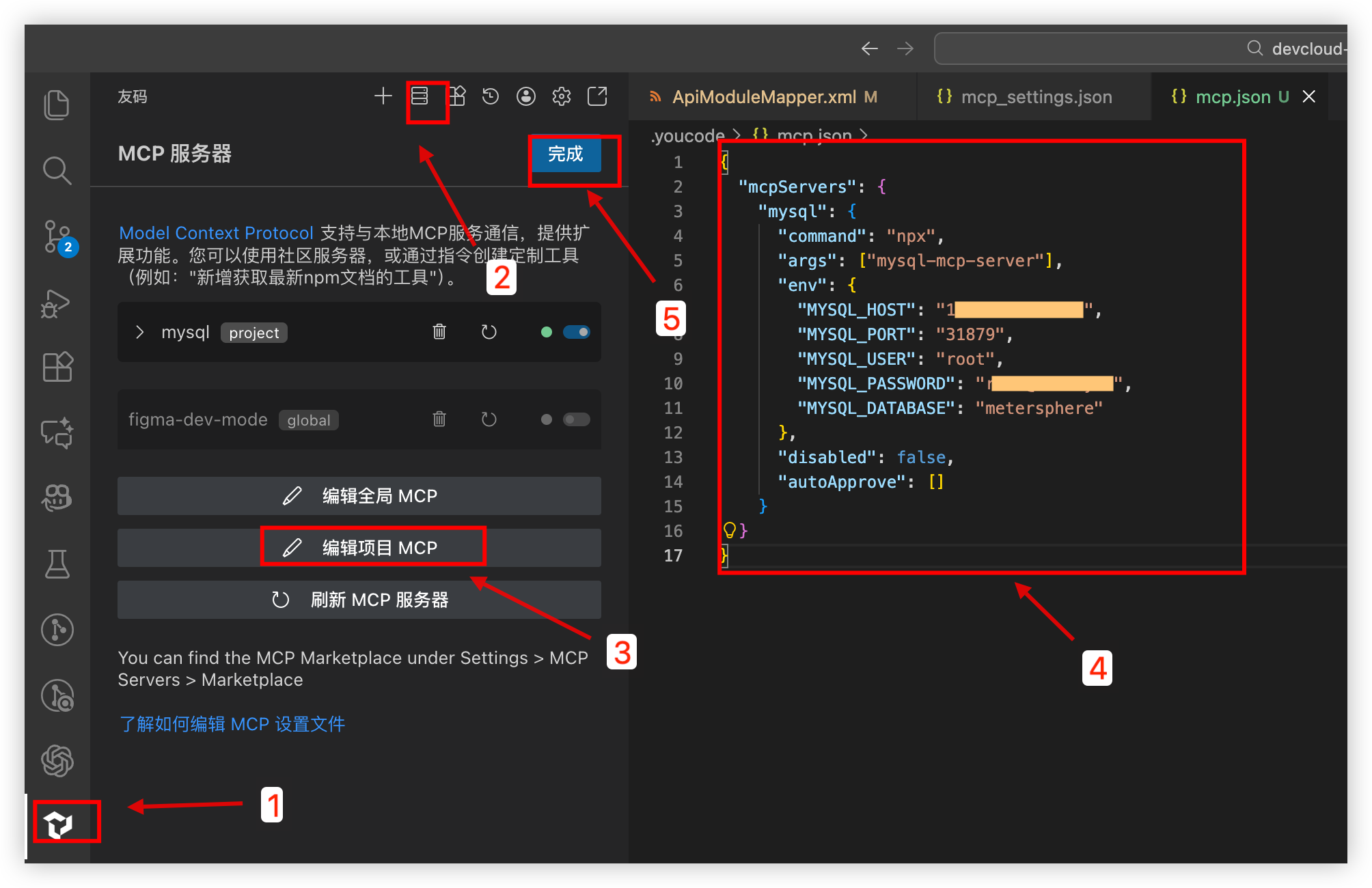
Task: Open the history icon in 友码 toolbar
Action: coord(491,96)
